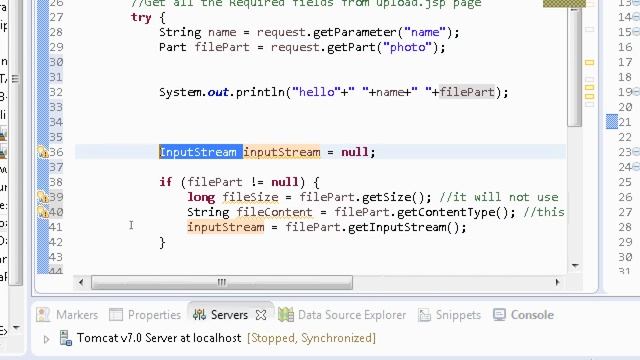Viewport: 640px width, 360px height.
Task: Click editor horizontal scrollbar right arrow
Action: point(557,282)
